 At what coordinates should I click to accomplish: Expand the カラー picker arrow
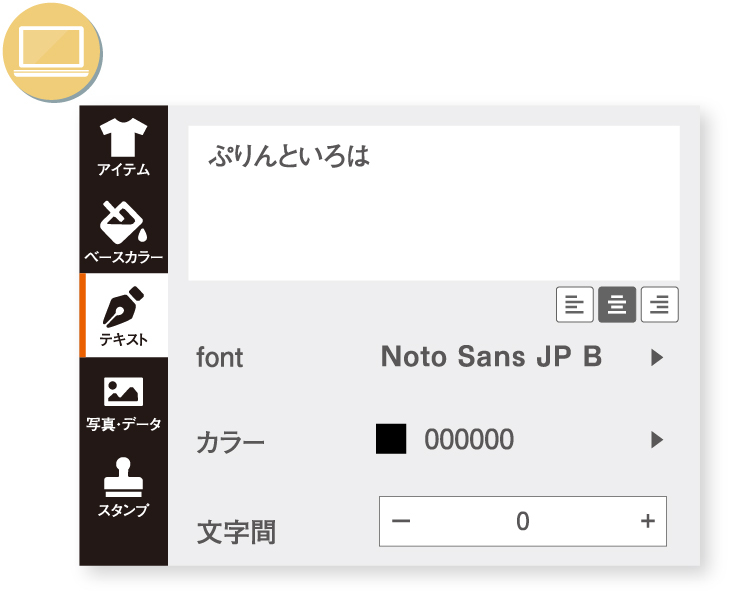tap(657, 439)
